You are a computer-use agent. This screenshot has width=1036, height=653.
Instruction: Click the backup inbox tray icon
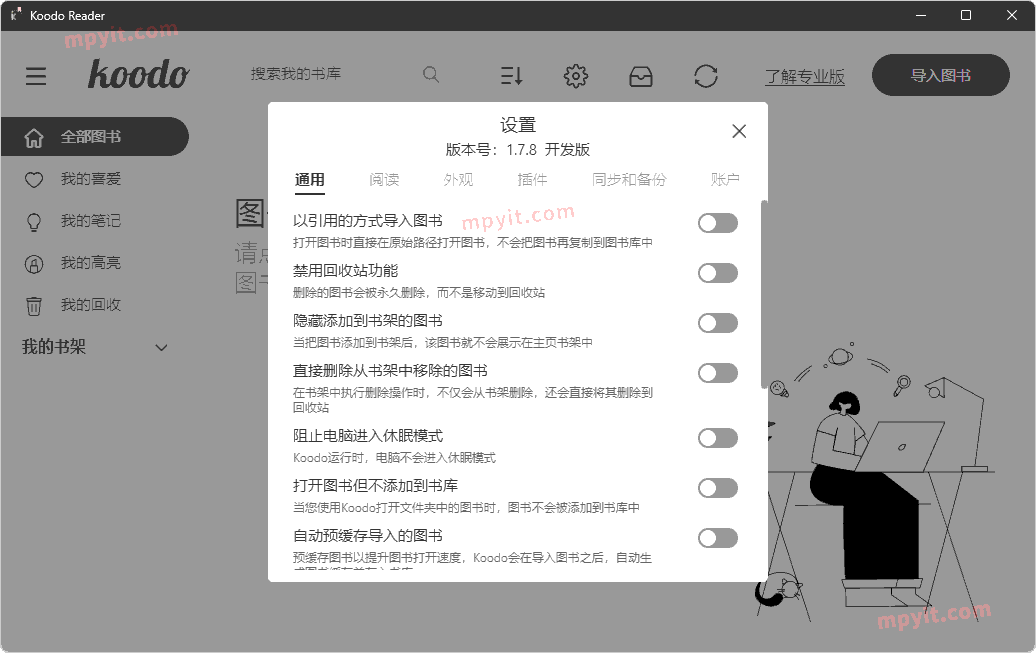640,76
